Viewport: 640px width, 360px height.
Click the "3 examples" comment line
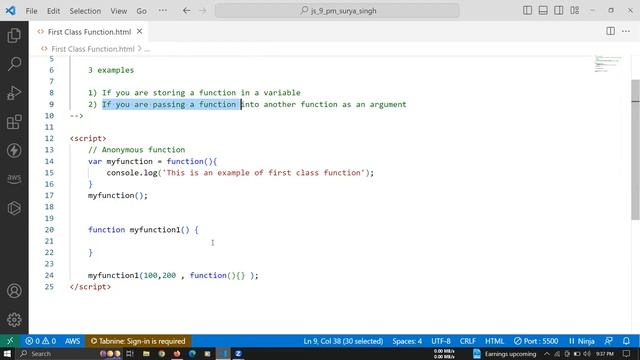111,70
